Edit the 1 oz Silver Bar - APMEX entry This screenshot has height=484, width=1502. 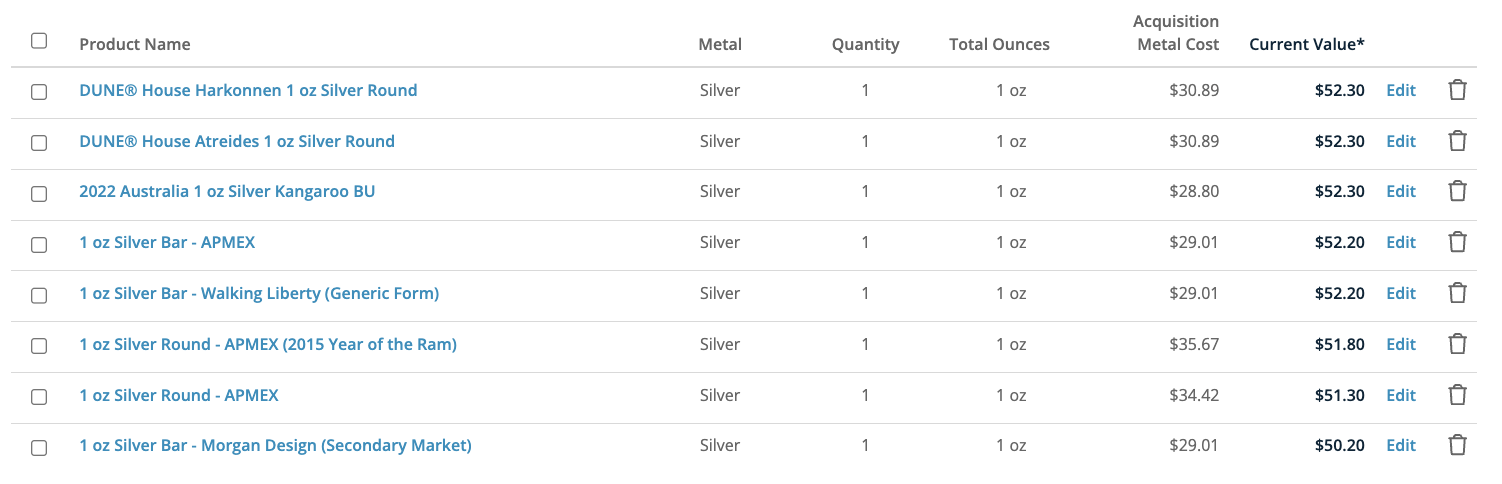tap(1400, 242)
